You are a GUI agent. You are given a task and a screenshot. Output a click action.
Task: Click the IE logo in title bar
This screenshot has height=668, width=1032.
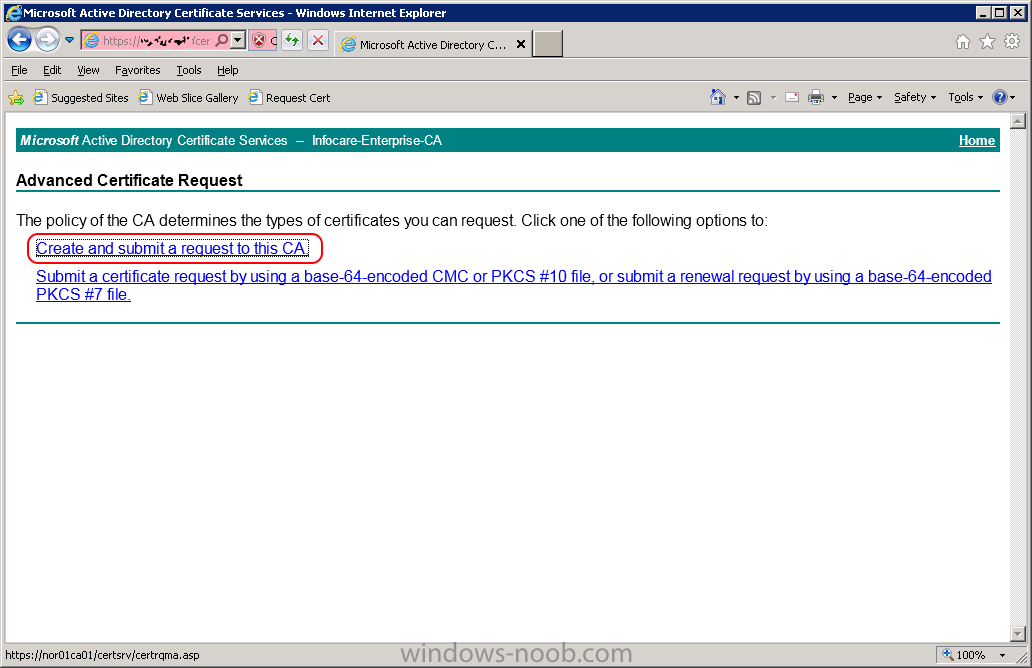pos(13,13)
